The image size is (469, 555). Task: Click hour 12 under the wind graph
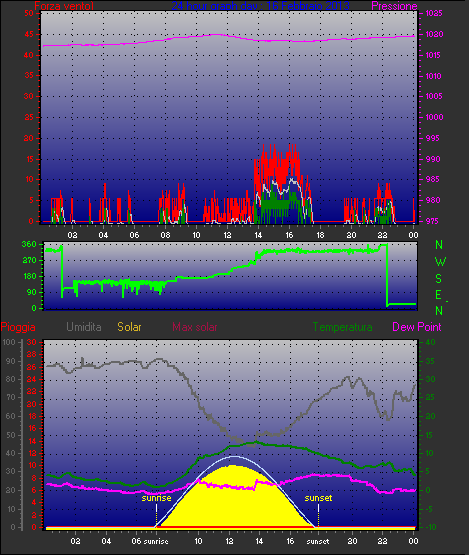pyautogui.click(x=227, y=235)
